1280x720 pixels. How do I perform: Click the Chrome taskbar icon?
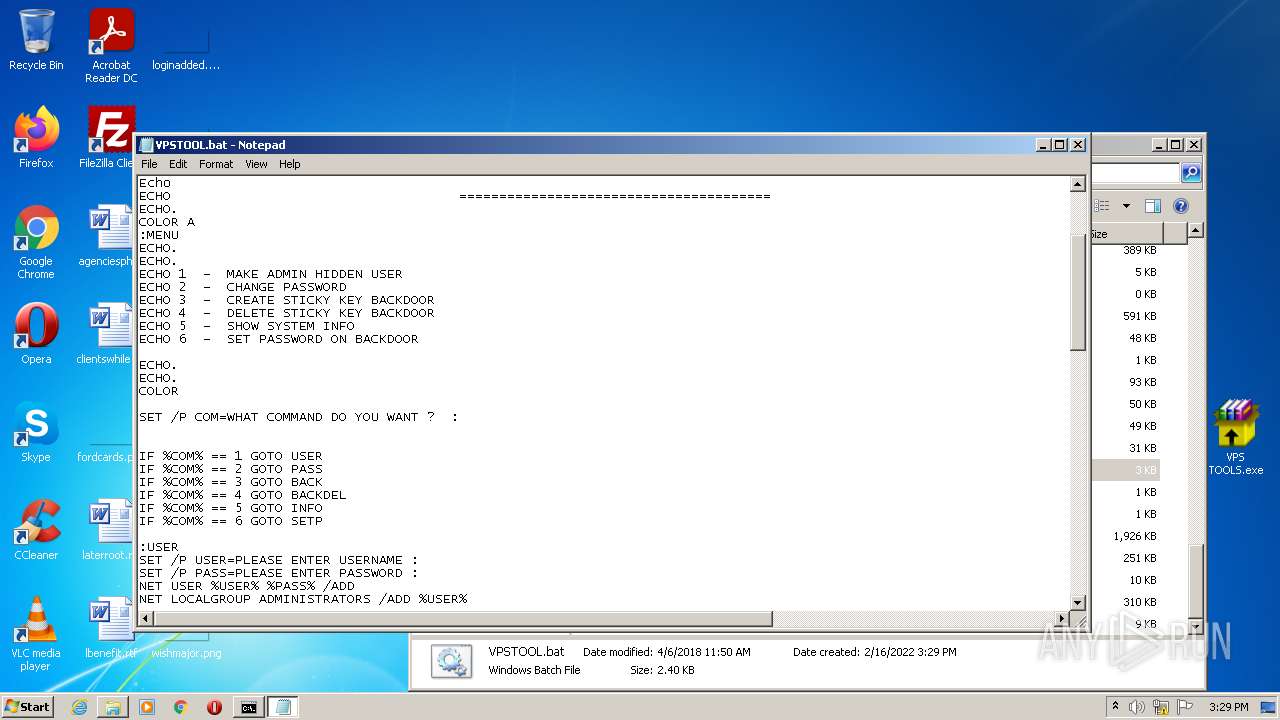(x=181, y=707)
